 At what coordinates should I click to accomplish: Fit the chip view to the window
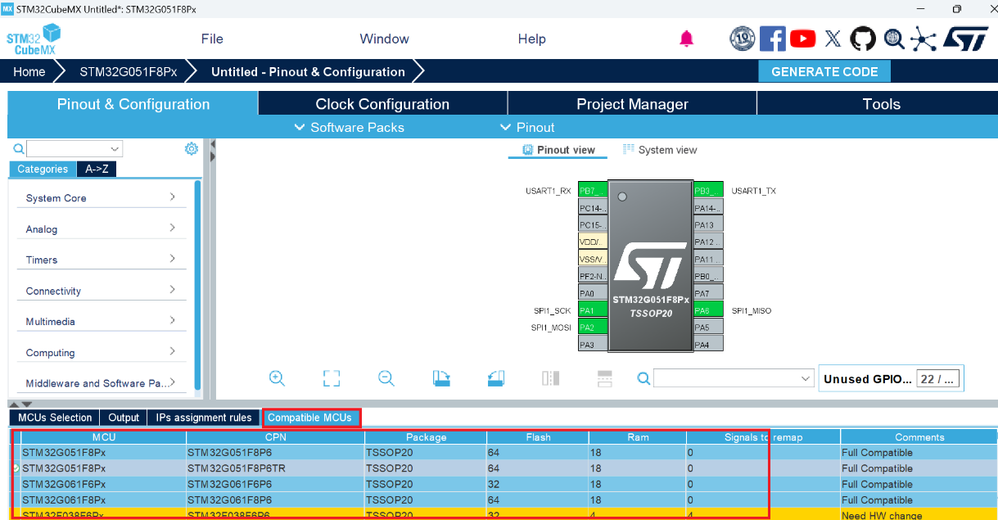click(332, 378)
